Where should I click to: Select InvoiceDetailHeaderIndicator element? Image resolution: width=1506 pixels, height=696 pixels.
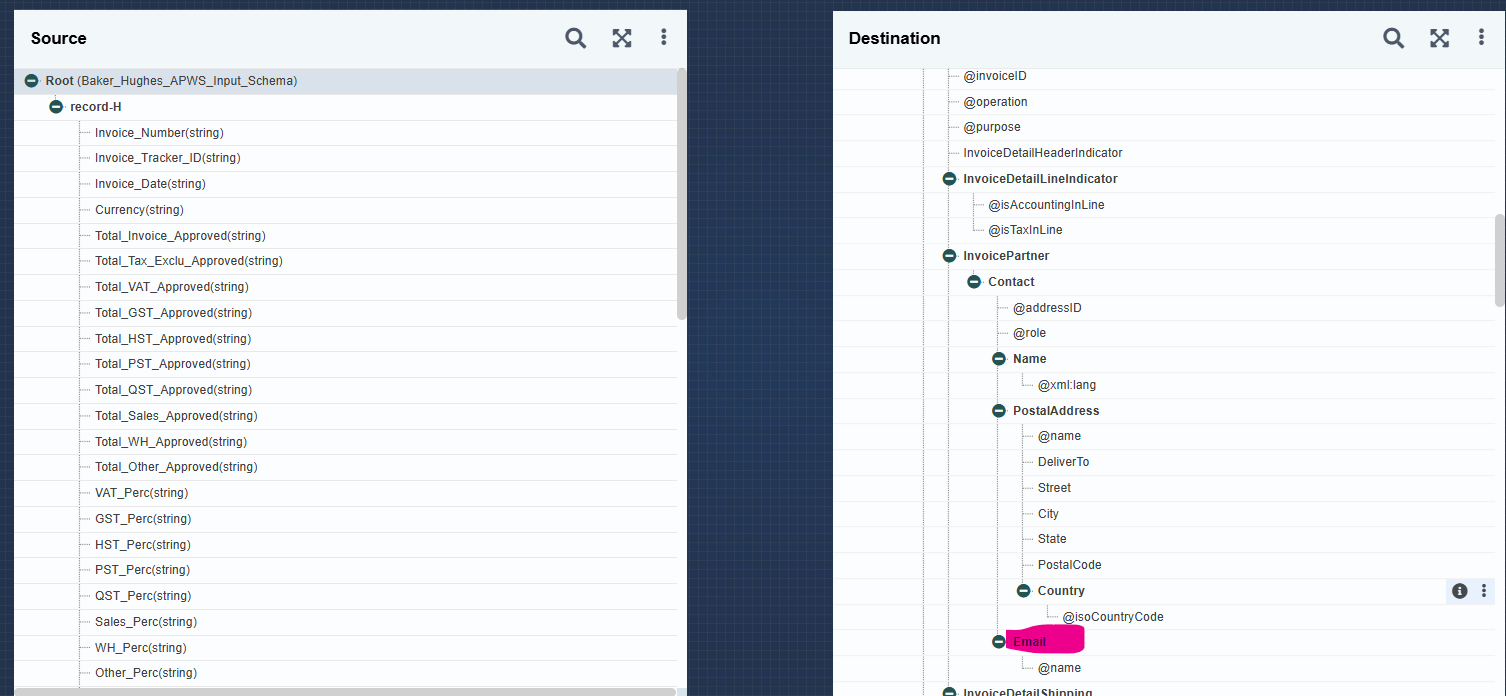point(1043,153)
